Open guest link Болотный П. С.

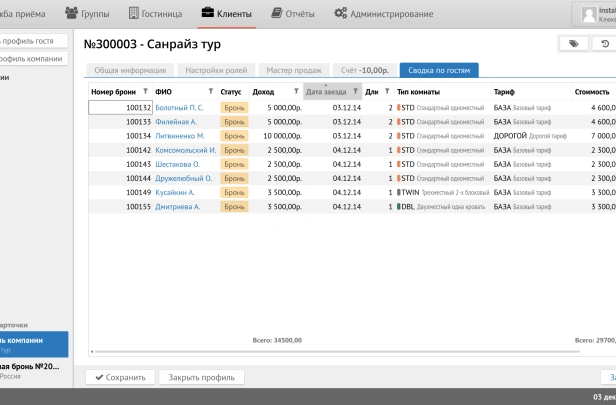point(179,107)
